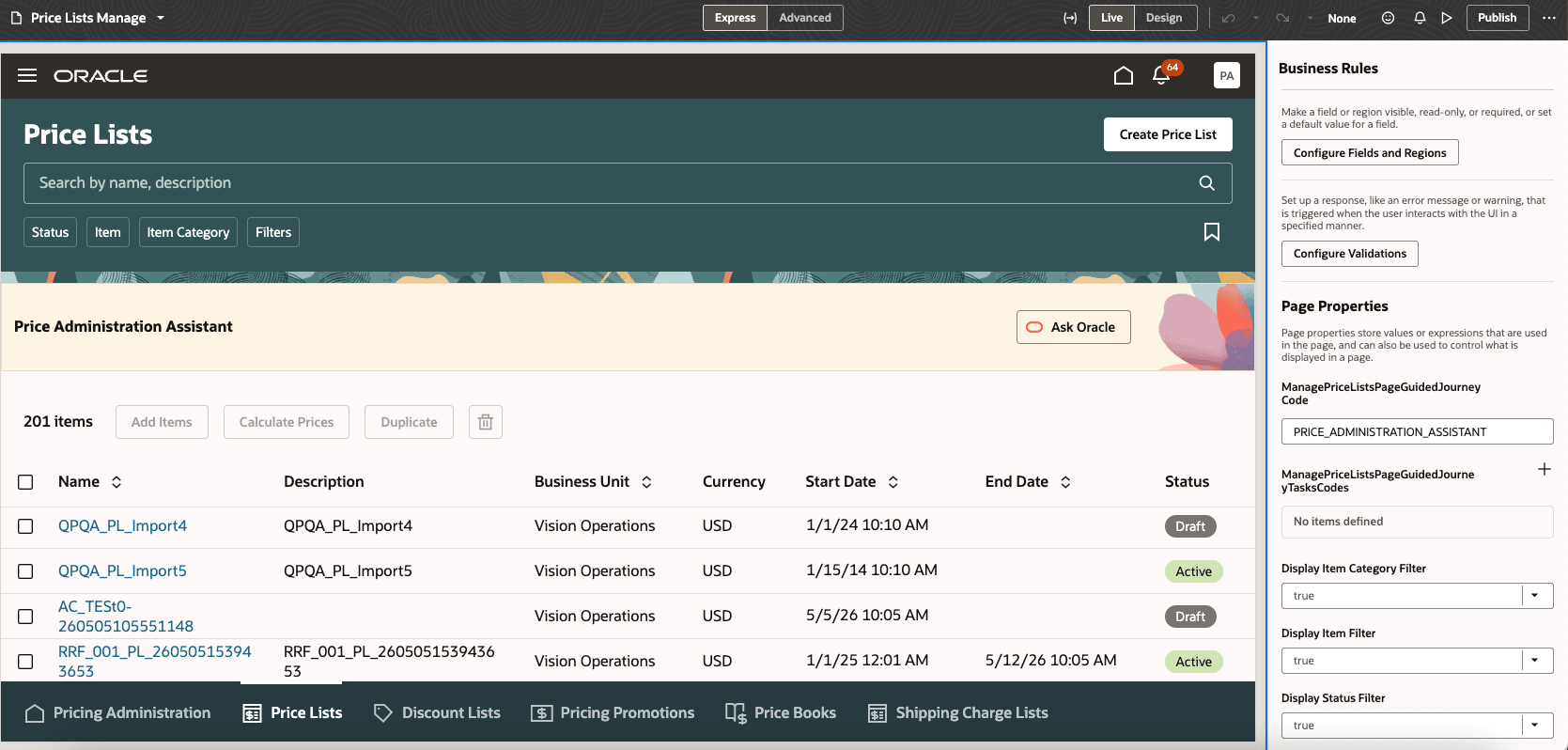Screen dimensions: 1568x750
Task: Click the builder redo arrow
Action: click(1282, 18)
